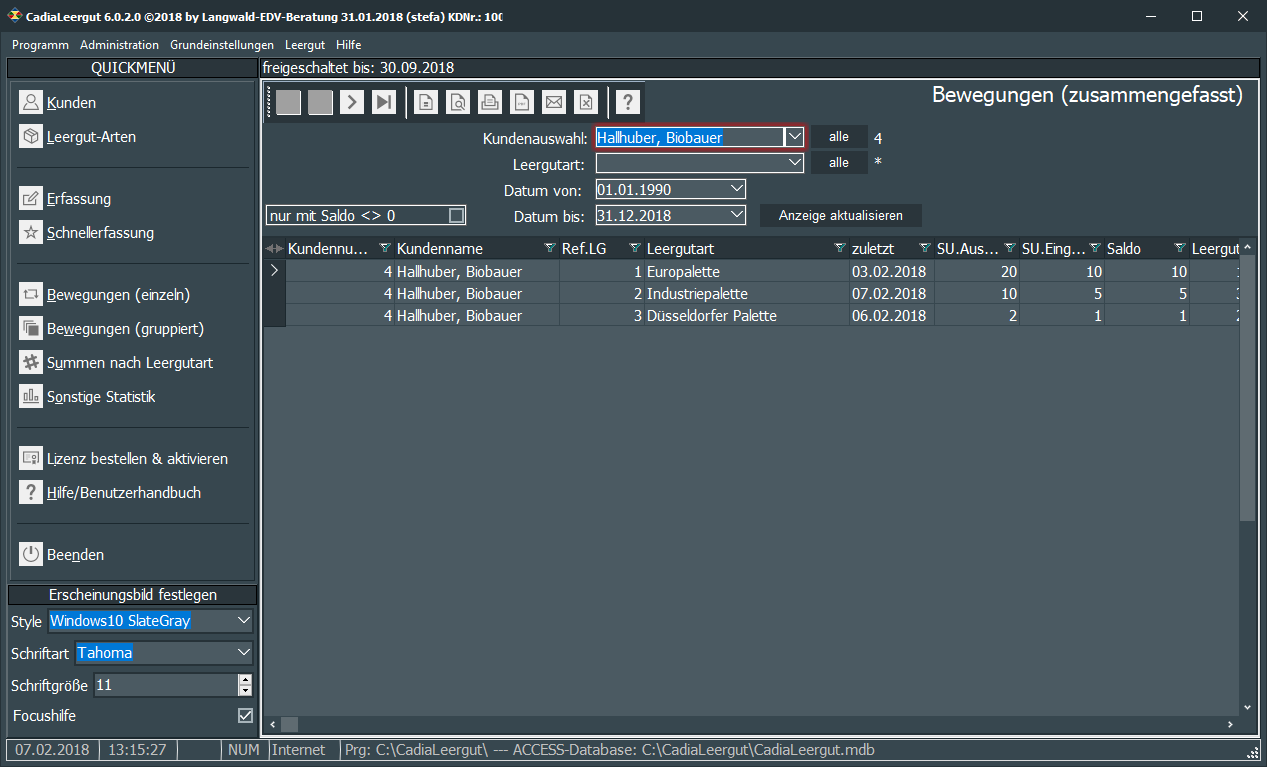The width and height of the screenshot is (1267, 767).
Task: Open the Style dropdown list
Action: 244,621
